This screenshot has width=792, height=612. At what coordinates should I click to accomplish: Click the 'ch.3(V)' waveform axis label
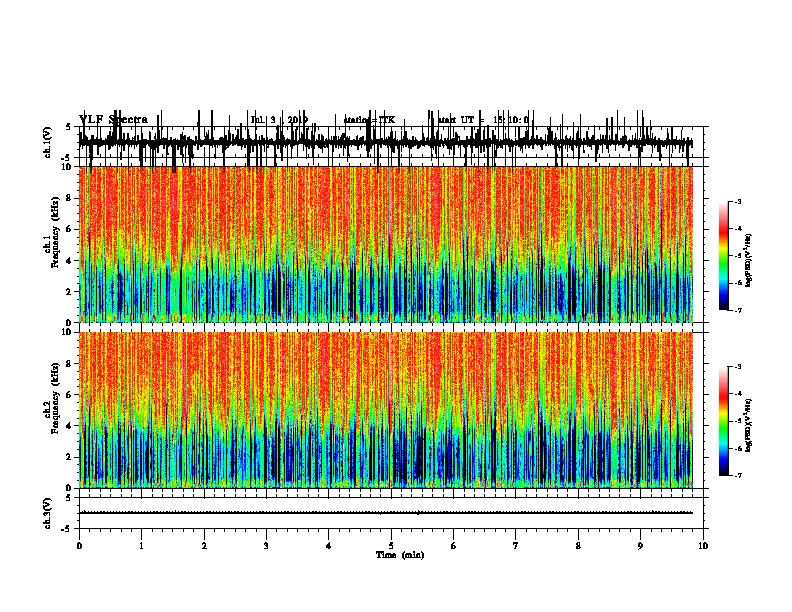(x=47, y=513)
